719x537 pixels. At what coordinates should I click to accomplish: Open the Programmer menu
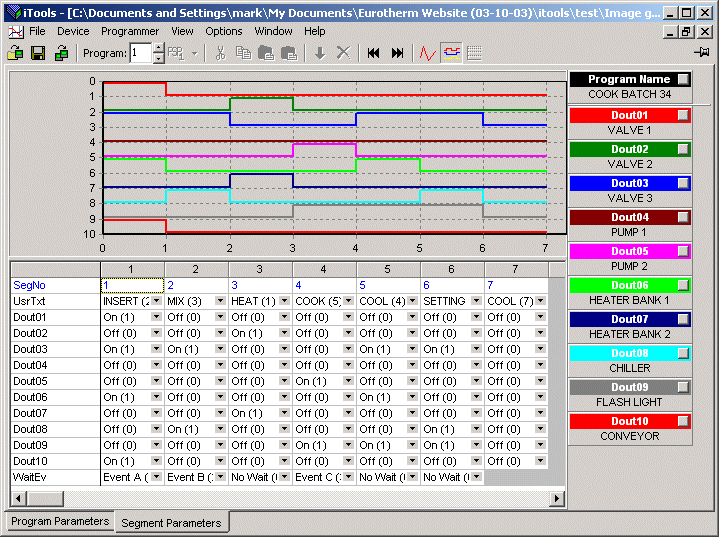click(x=130, y=31)
